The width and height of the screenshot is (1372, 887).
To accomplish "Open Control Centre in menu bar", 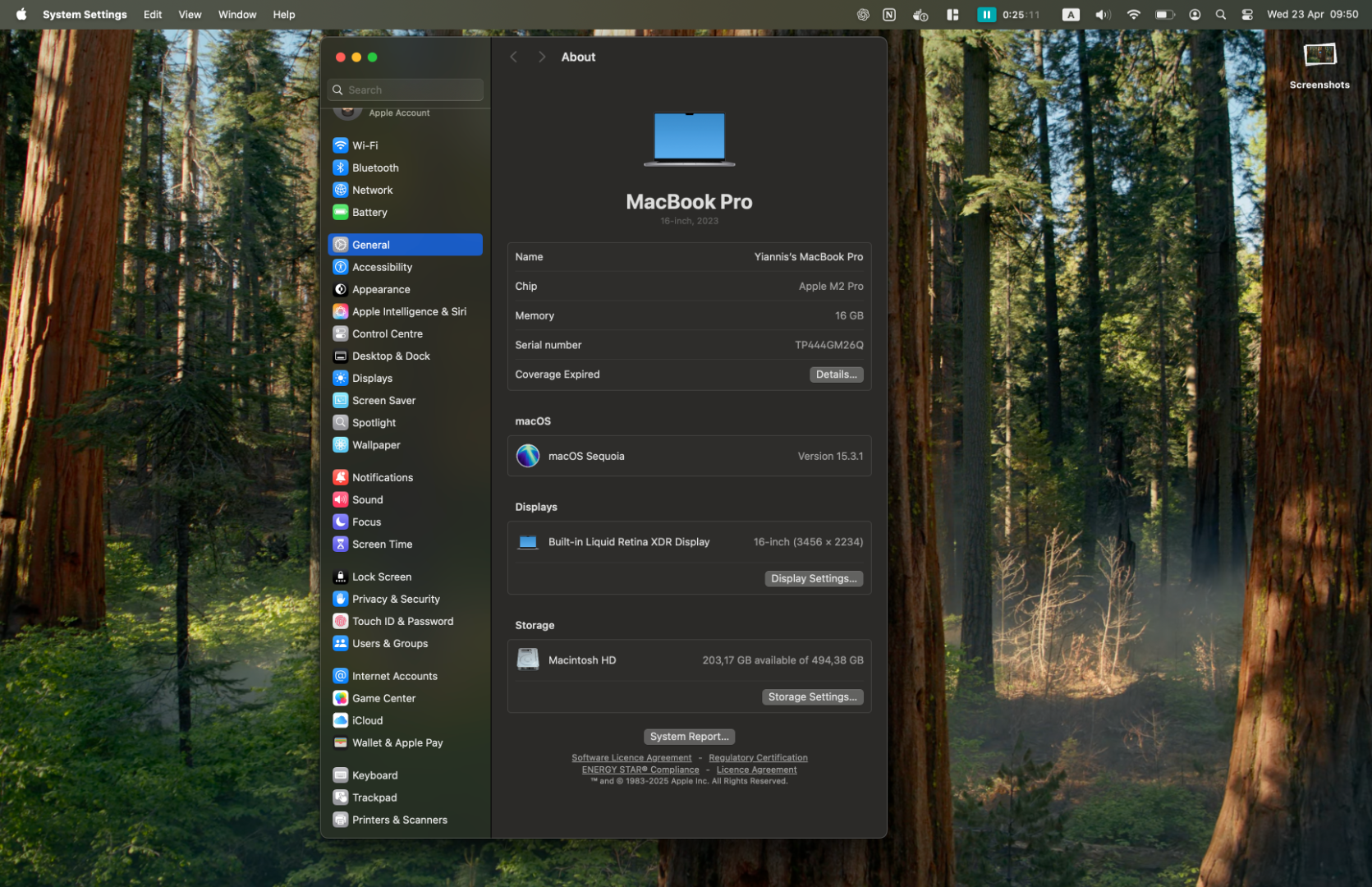I will click(x=1247, y=14).
